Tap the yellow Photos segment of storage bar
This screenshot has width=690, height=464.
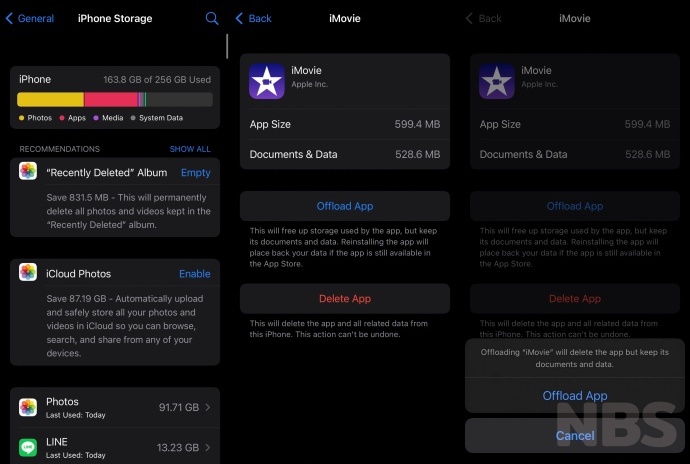coord(51,99)
